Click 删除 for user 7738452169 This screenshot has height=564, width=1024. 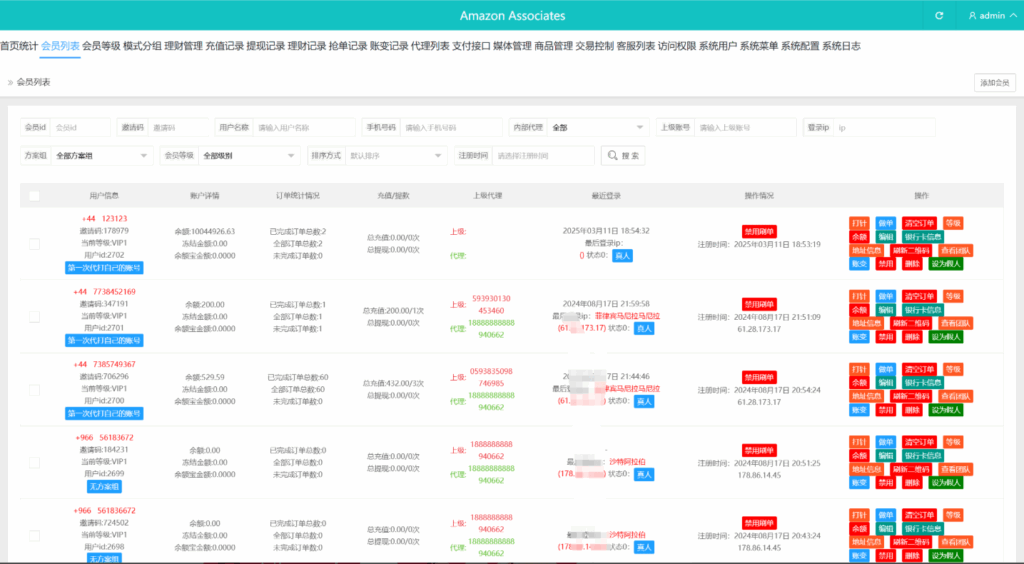(912, 337)
